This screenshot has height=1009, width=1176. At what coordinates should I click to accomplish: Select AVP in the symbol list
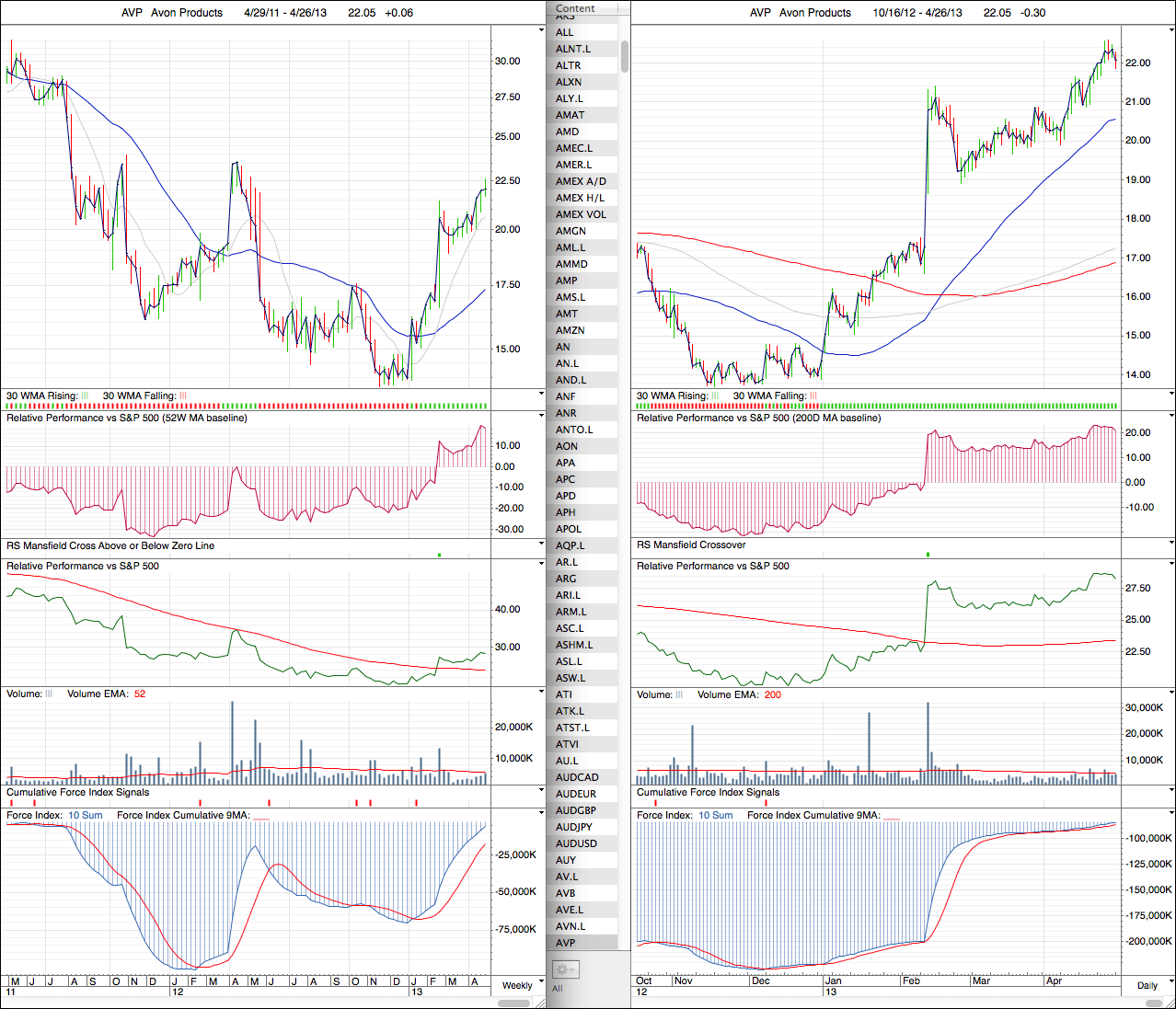click(x=566, y=943)
